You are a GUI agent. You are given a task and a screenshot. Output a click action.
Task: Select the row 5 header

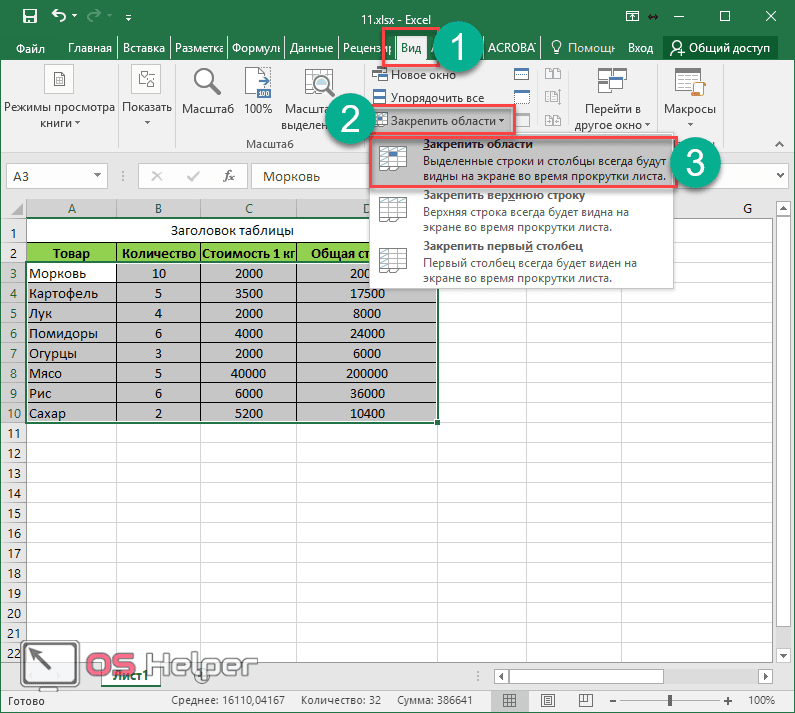[x=14, y=313]
